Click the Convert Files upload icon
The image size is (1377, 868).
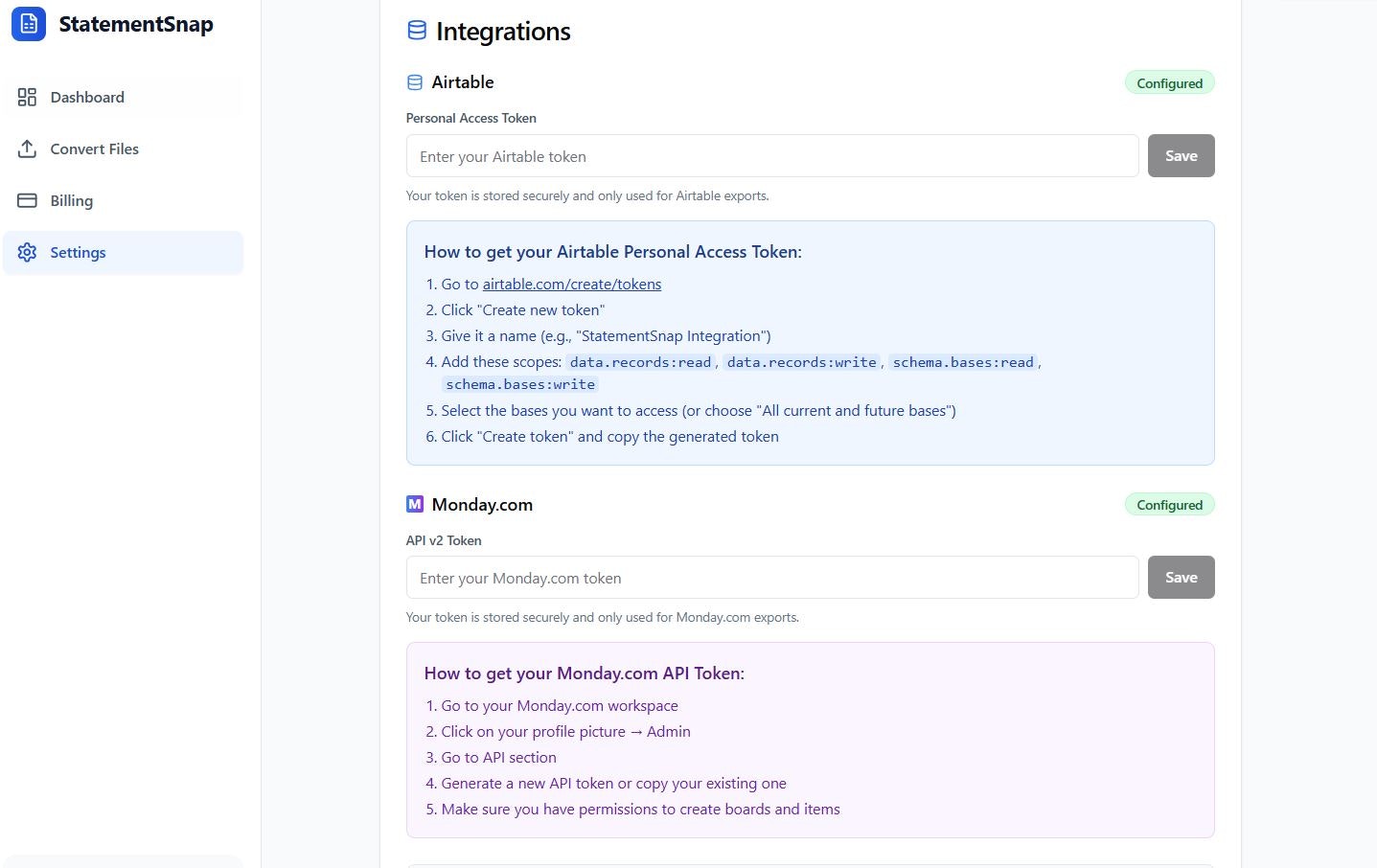pyautogui.click(x=27, y=148)
